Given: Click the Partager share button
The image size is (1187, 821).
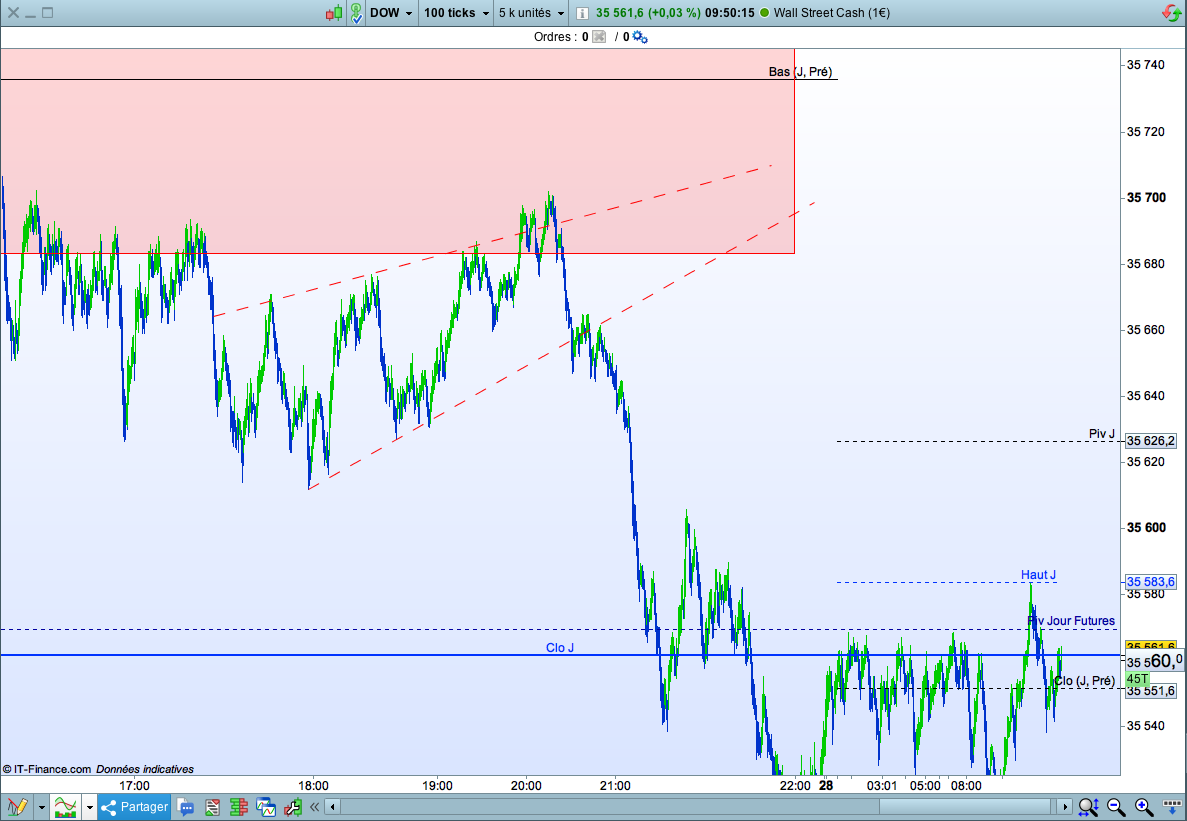Looking at the screenshot, I should [134, 807].
